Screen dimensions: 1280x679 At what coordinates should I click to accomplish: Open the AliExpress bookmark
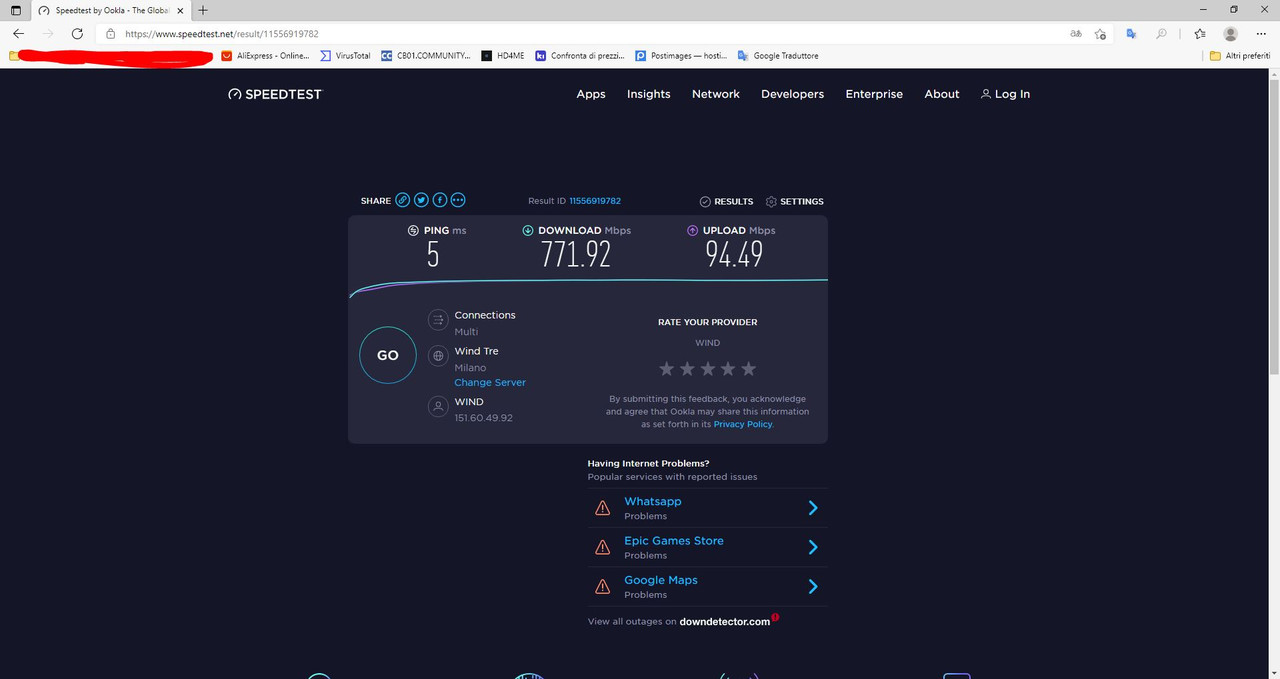pos(265,56)
